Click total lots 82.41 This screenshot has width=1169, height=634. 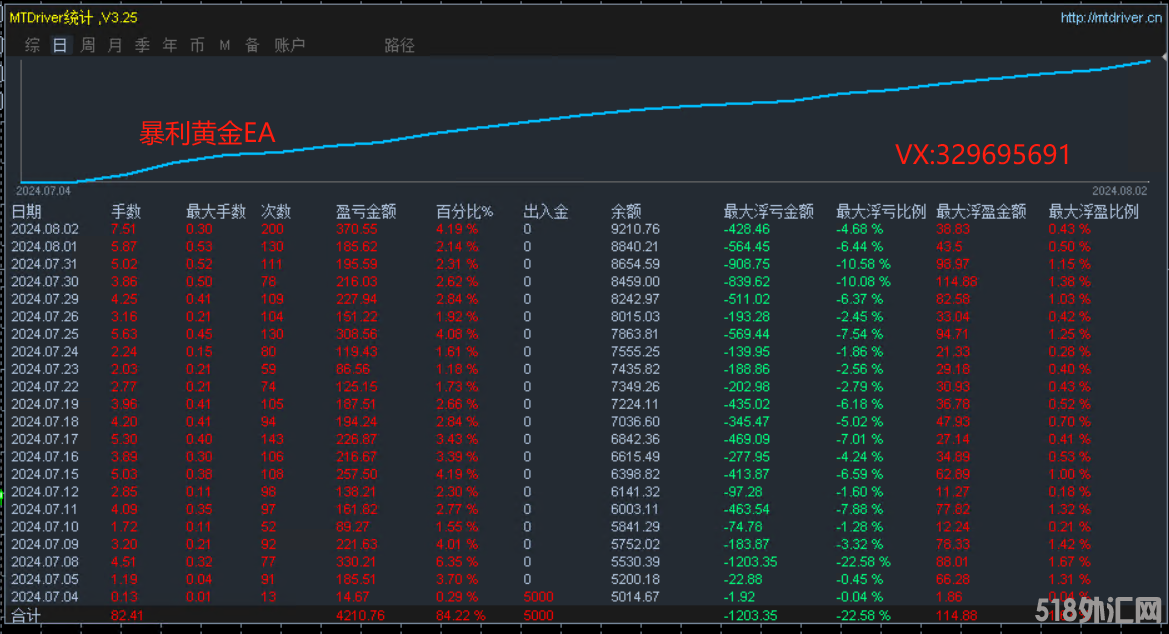pyautogui.click(x=127, y=616)
